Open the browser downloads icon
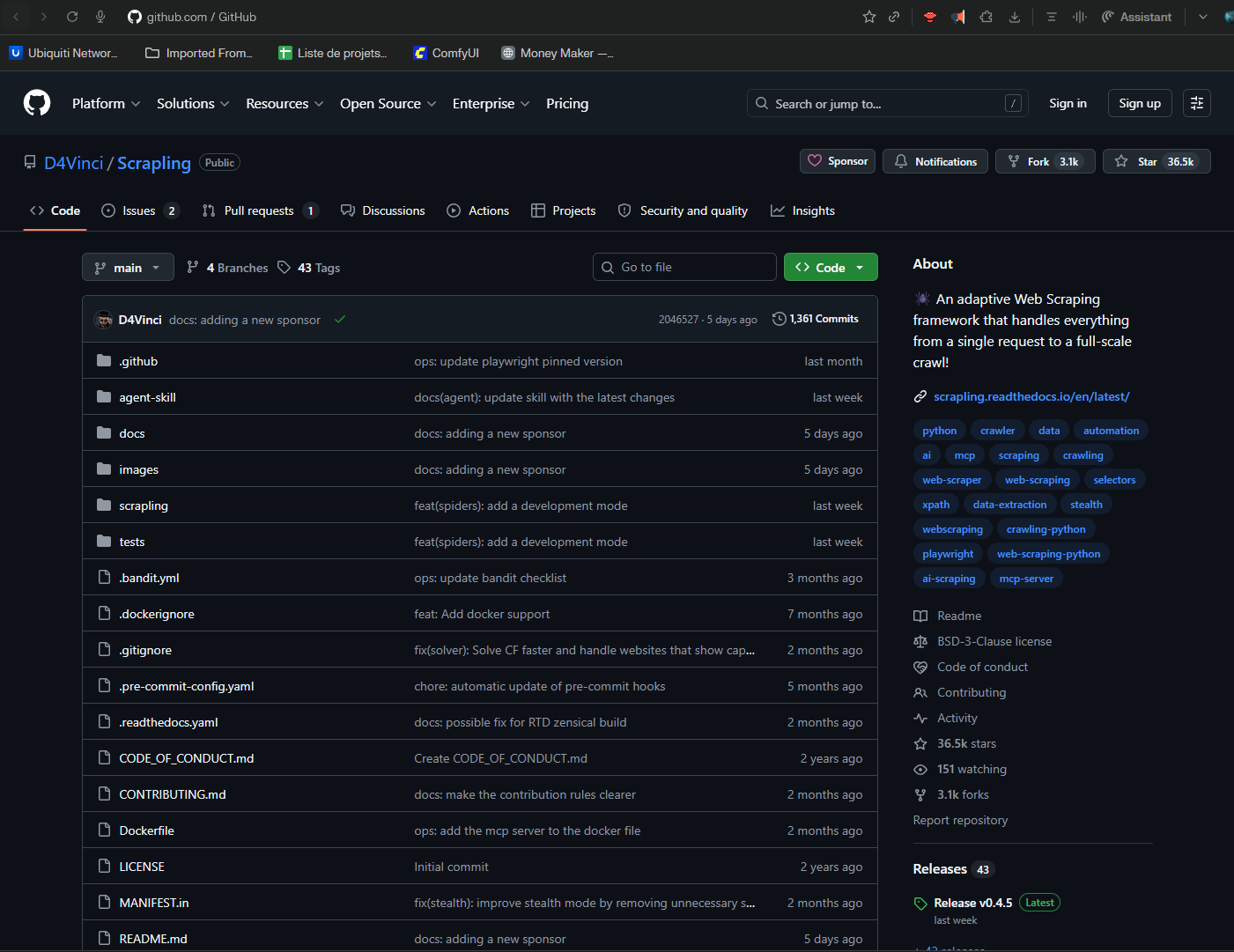 [1015, 17]
